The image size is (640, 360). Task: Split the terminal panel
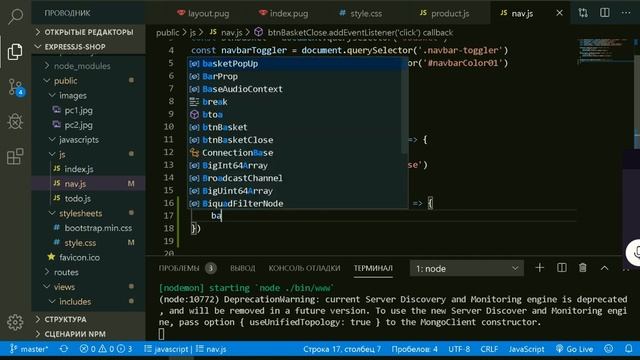pos(562,268)
